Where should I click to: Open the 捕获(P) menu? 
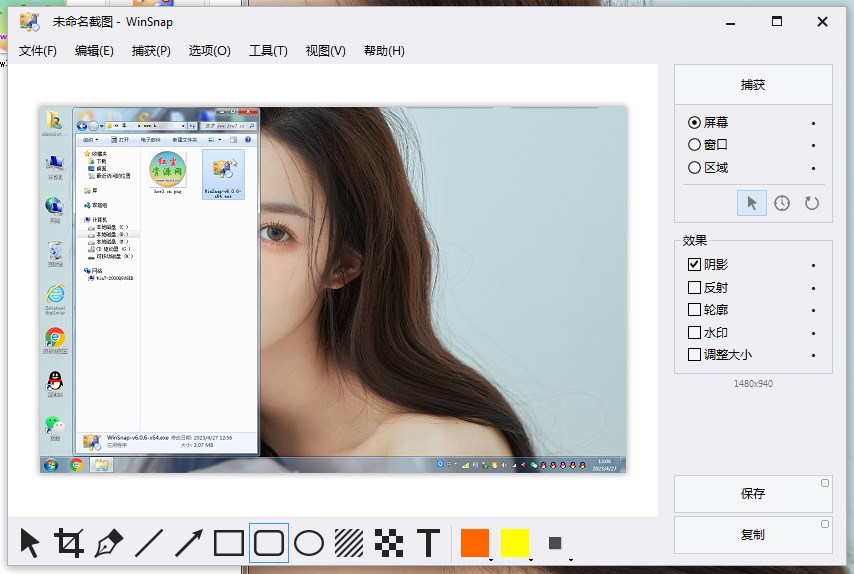(x=151, y=51)
